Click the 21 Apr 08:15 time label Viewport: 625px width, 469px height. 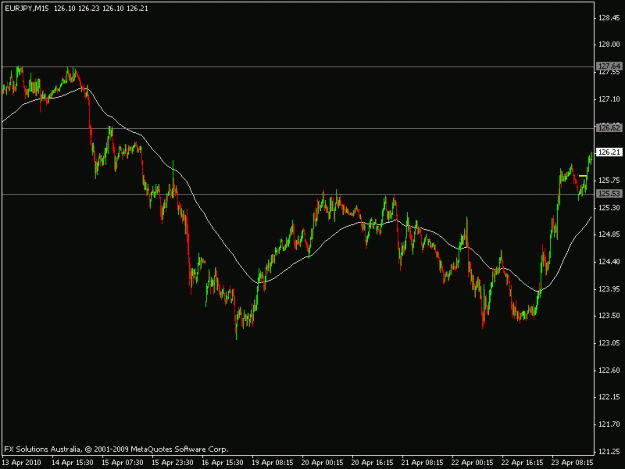pyautogui.click(x=422, y=463)
